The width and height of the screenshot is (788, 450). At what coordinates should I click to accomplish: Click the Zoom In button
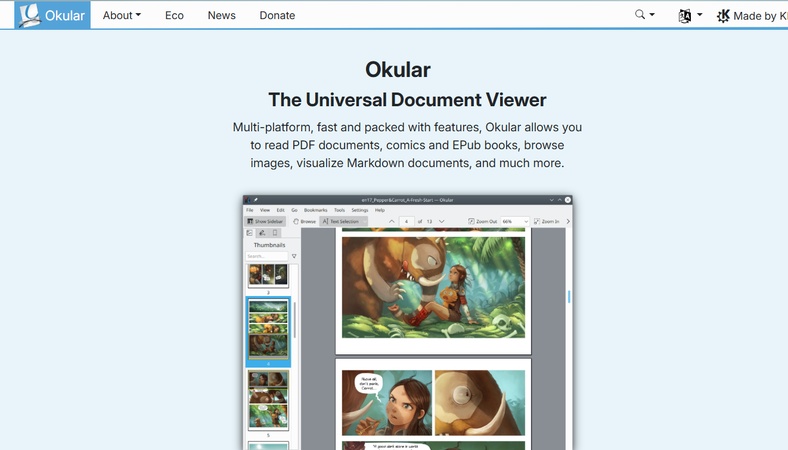pyautogui.click(x=546, y=221)
